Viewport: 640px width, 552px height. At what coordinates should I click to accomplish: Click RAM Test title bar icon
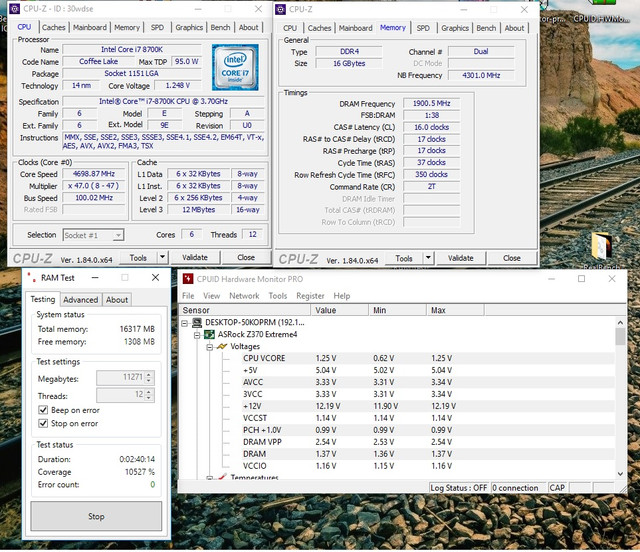pyautogui.click(x=31, y=278)
